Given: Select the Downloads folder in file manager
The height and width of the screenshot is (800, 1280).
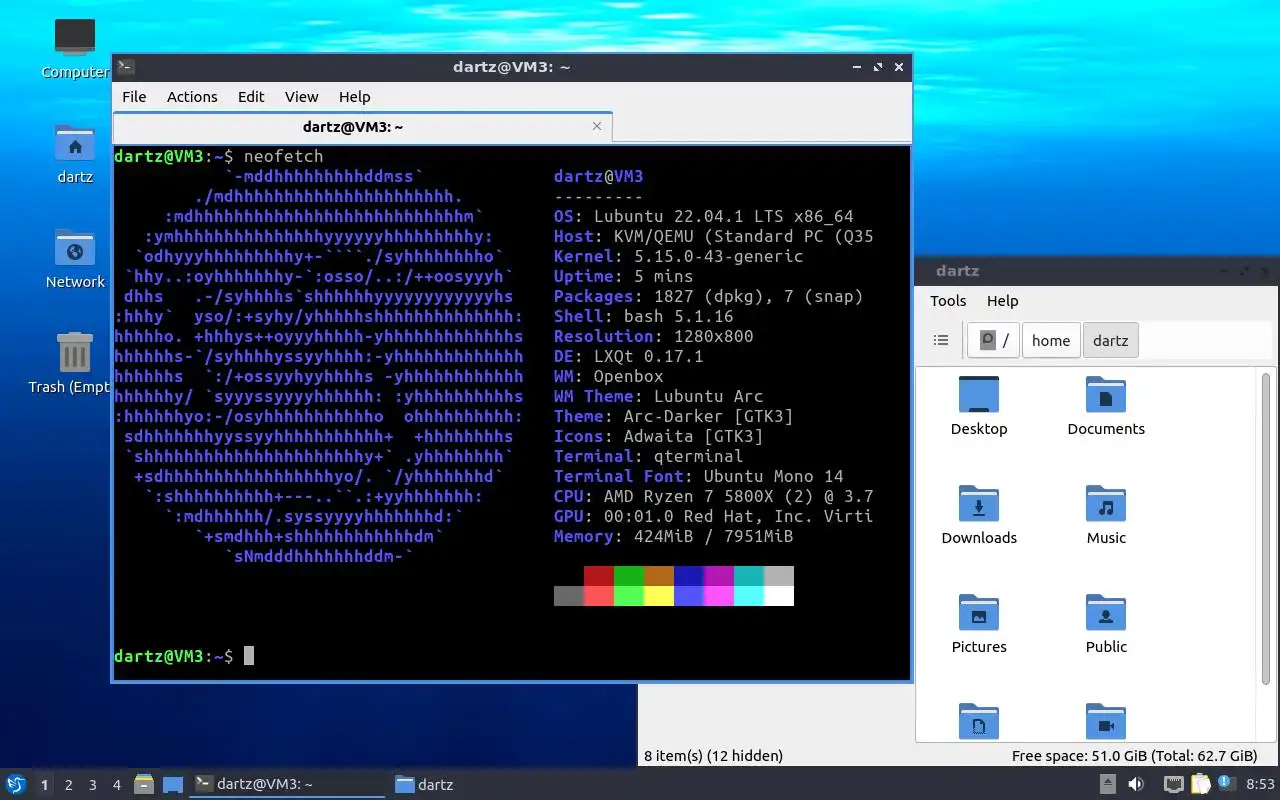Looking at the screenshot, I should pos(979,516).
